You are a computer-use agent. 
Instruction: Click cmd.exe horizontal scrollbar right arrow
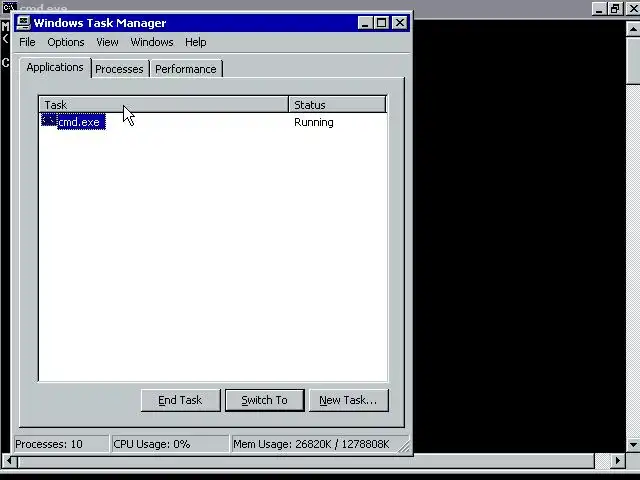(618, 461)
